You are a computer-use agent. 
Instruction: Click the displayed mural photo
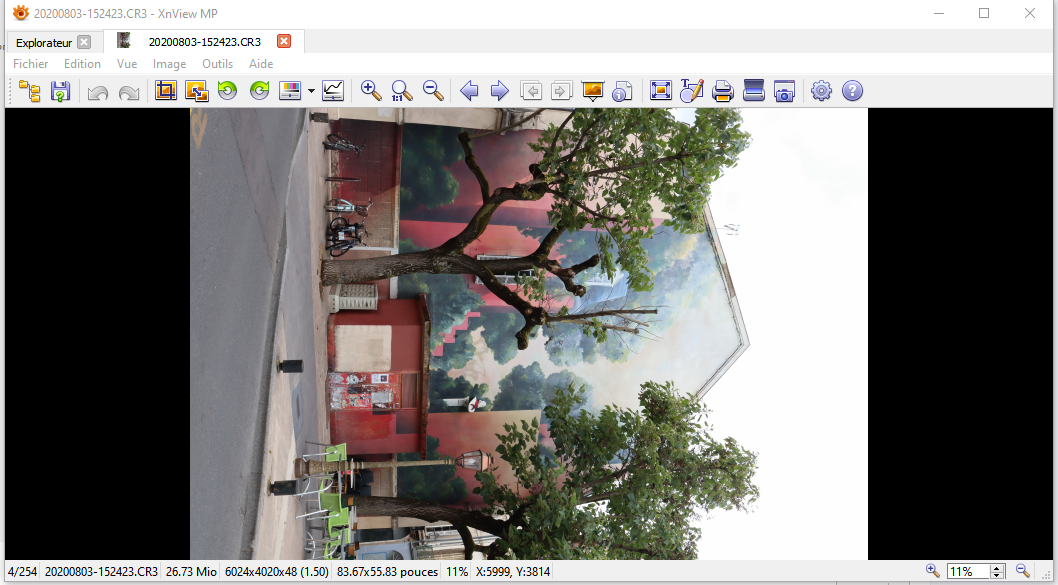(x=528, y=333)
